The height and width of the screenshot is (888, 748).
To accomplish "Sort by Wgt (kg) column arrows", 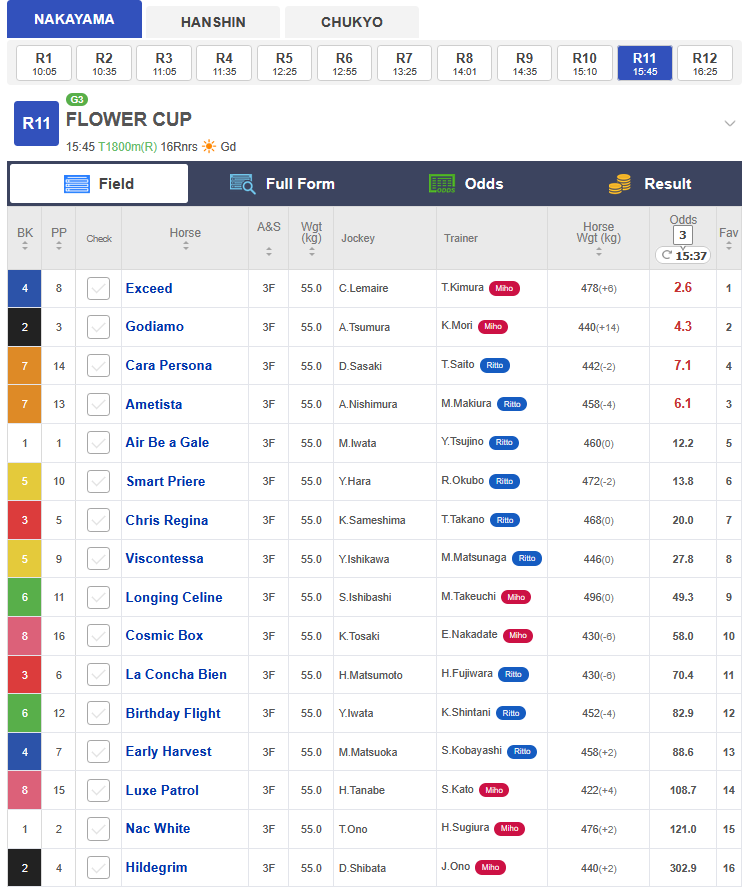I will (312, 251).
